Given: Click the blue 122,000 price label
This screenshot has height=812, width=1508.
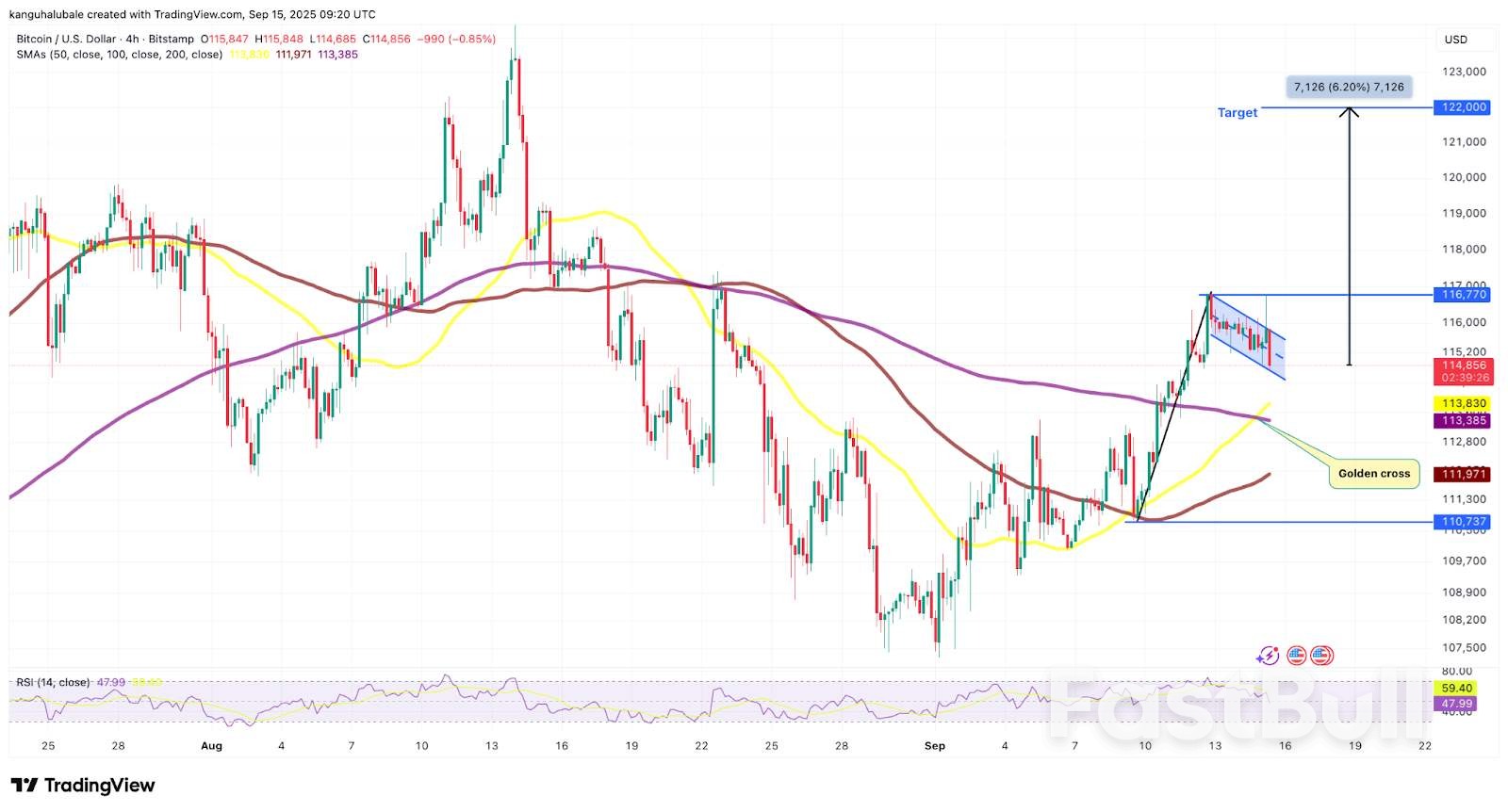Looking at the screenshot, I should [x=1463, y=107].
